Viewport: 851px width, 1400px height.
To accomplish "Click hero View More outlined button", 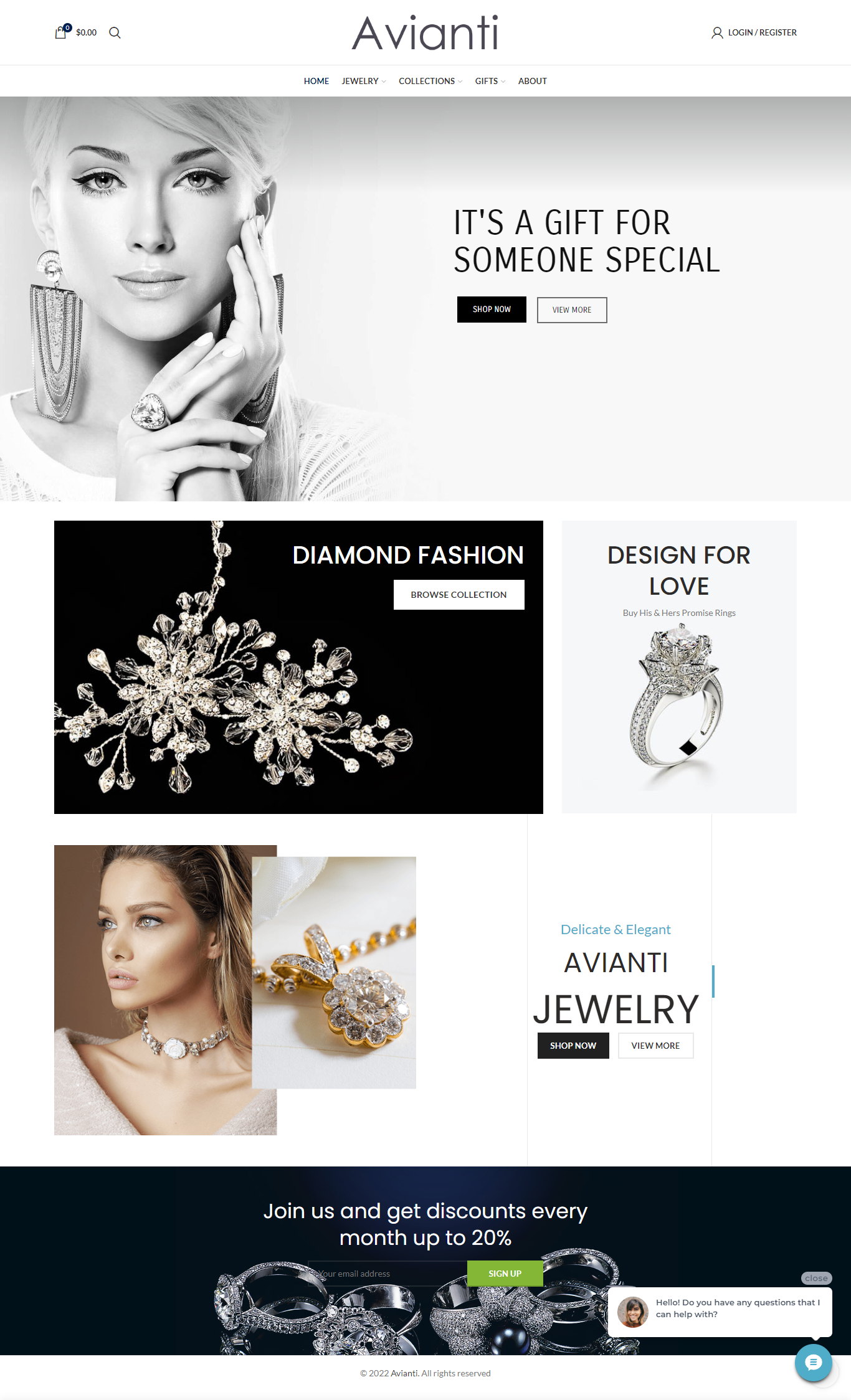I will (572, 310).
